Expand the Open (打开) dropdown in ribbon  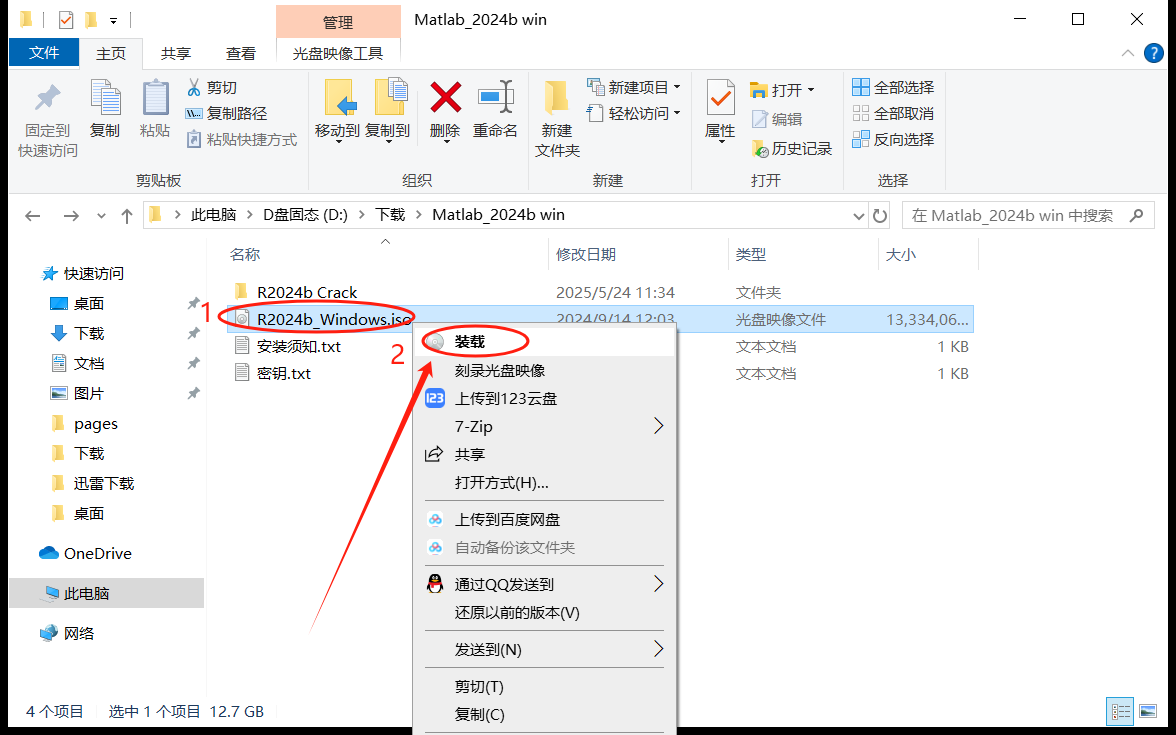(811, 90)
